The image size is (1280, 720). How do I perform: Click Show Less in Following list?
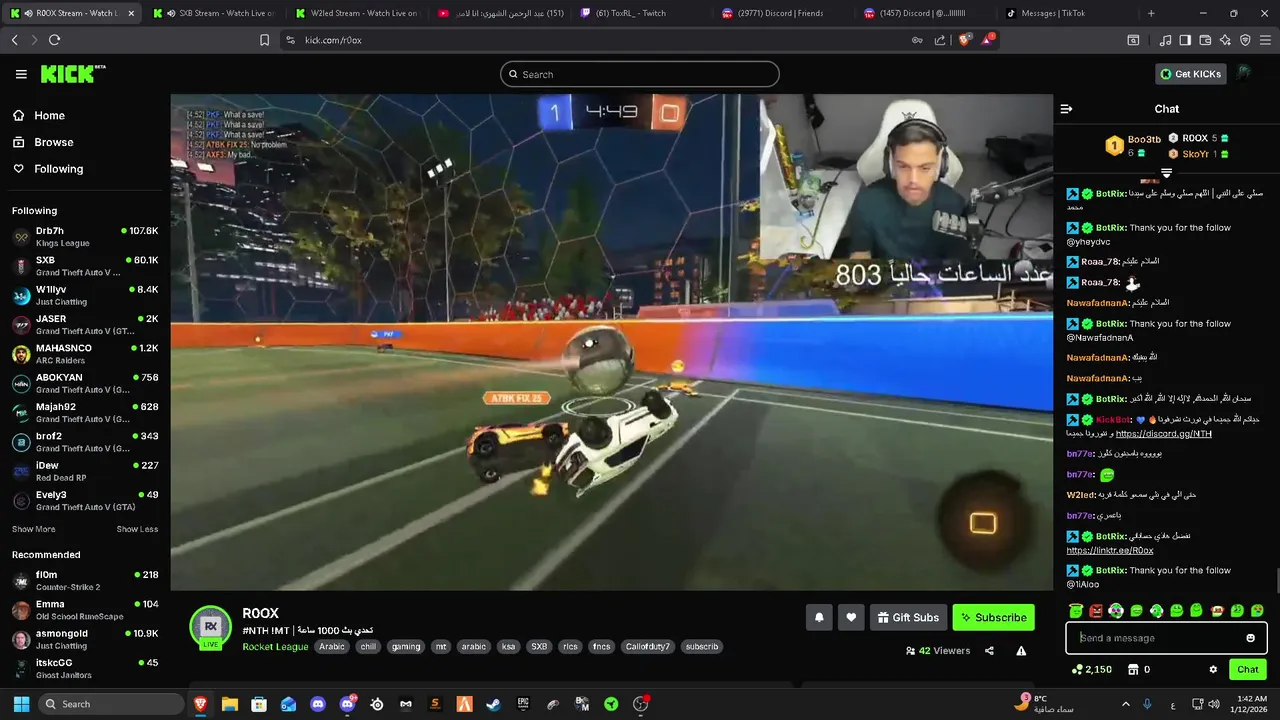point(137,529)
